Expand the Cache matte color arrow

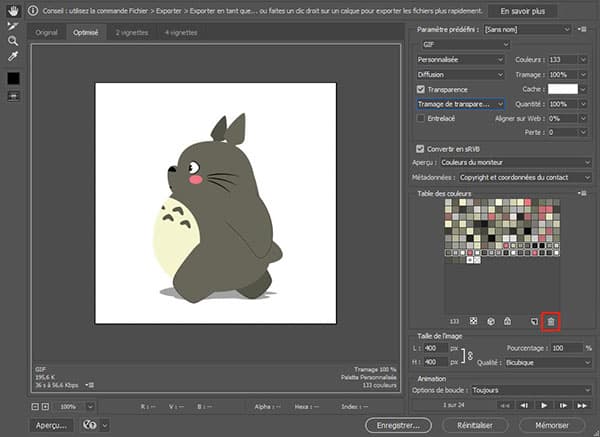[583, 90]
